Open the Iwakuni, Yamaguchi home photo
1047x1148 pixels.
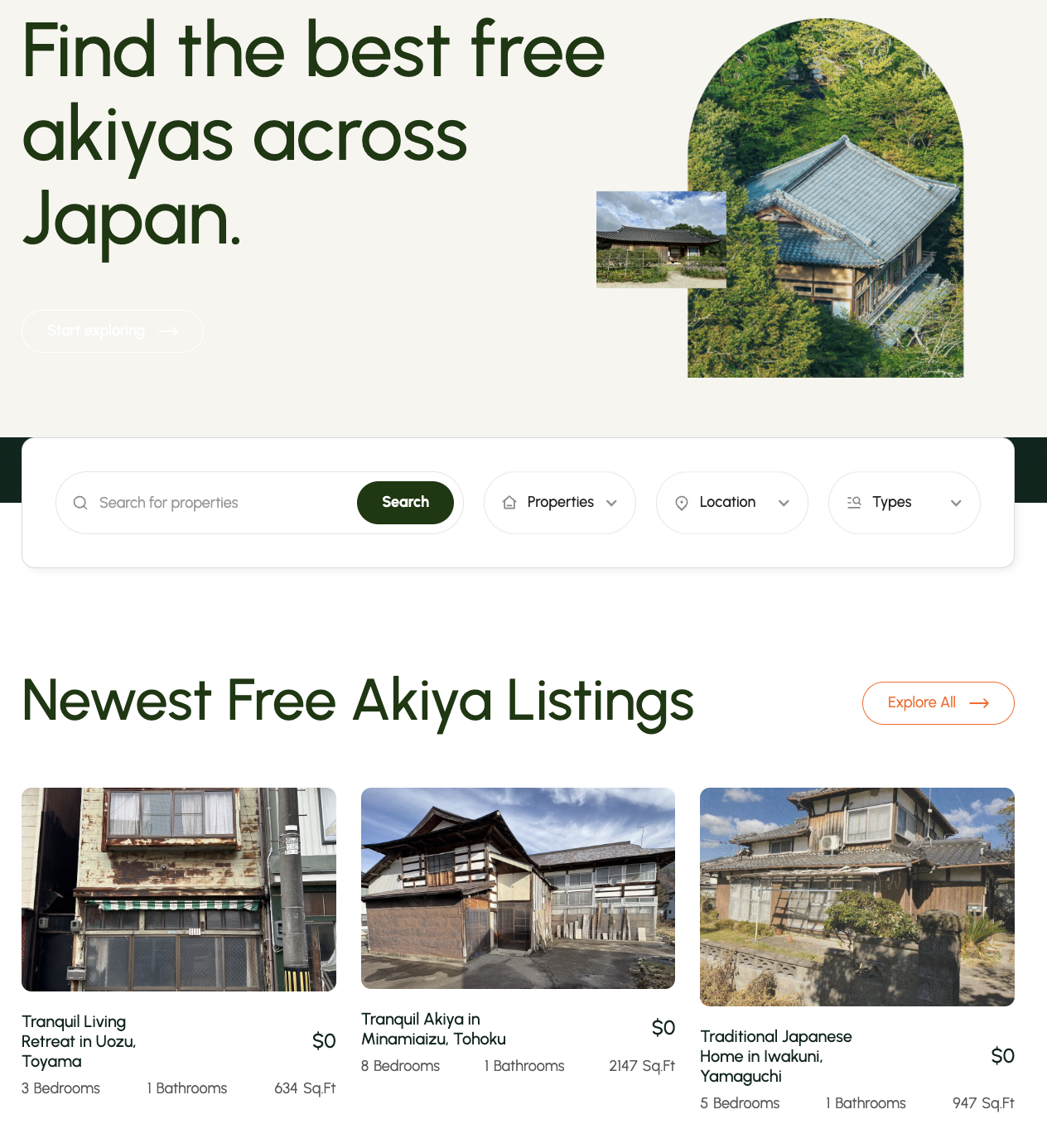[x=857, y=897]
